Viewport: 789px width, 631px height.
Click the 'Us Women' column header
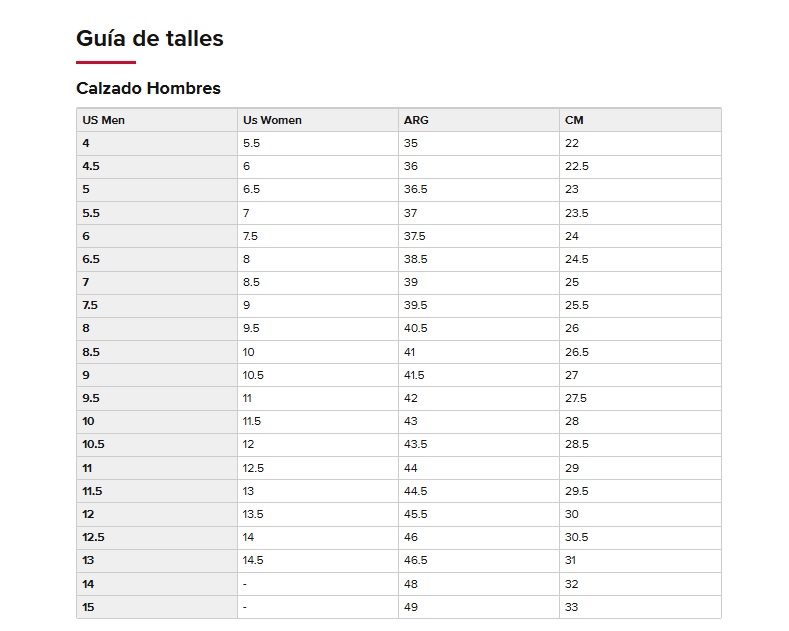[x=272, y=120]
